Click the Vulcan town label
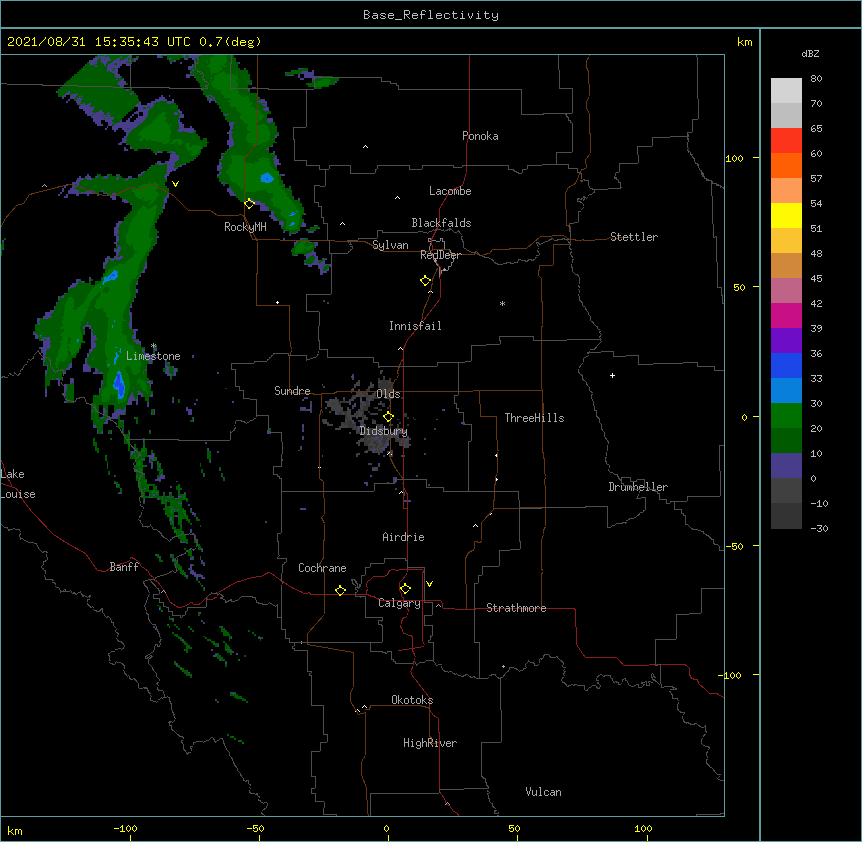862x842 pixels. point(543,792)
